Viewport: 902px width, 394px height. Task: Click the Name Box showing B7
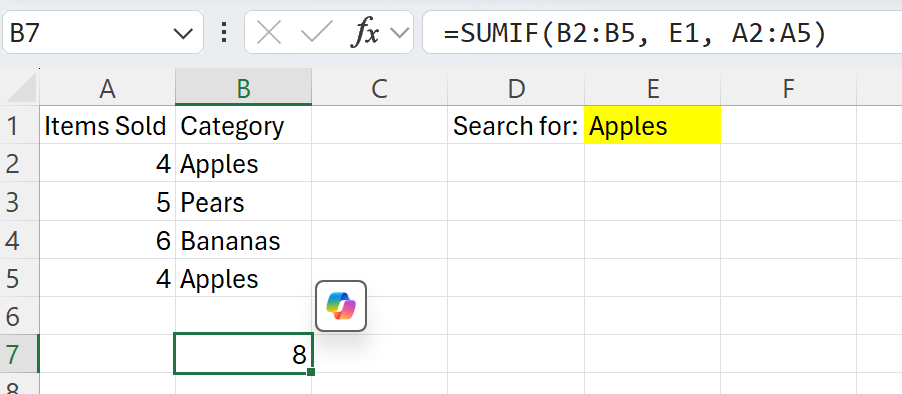click(102, 32)
